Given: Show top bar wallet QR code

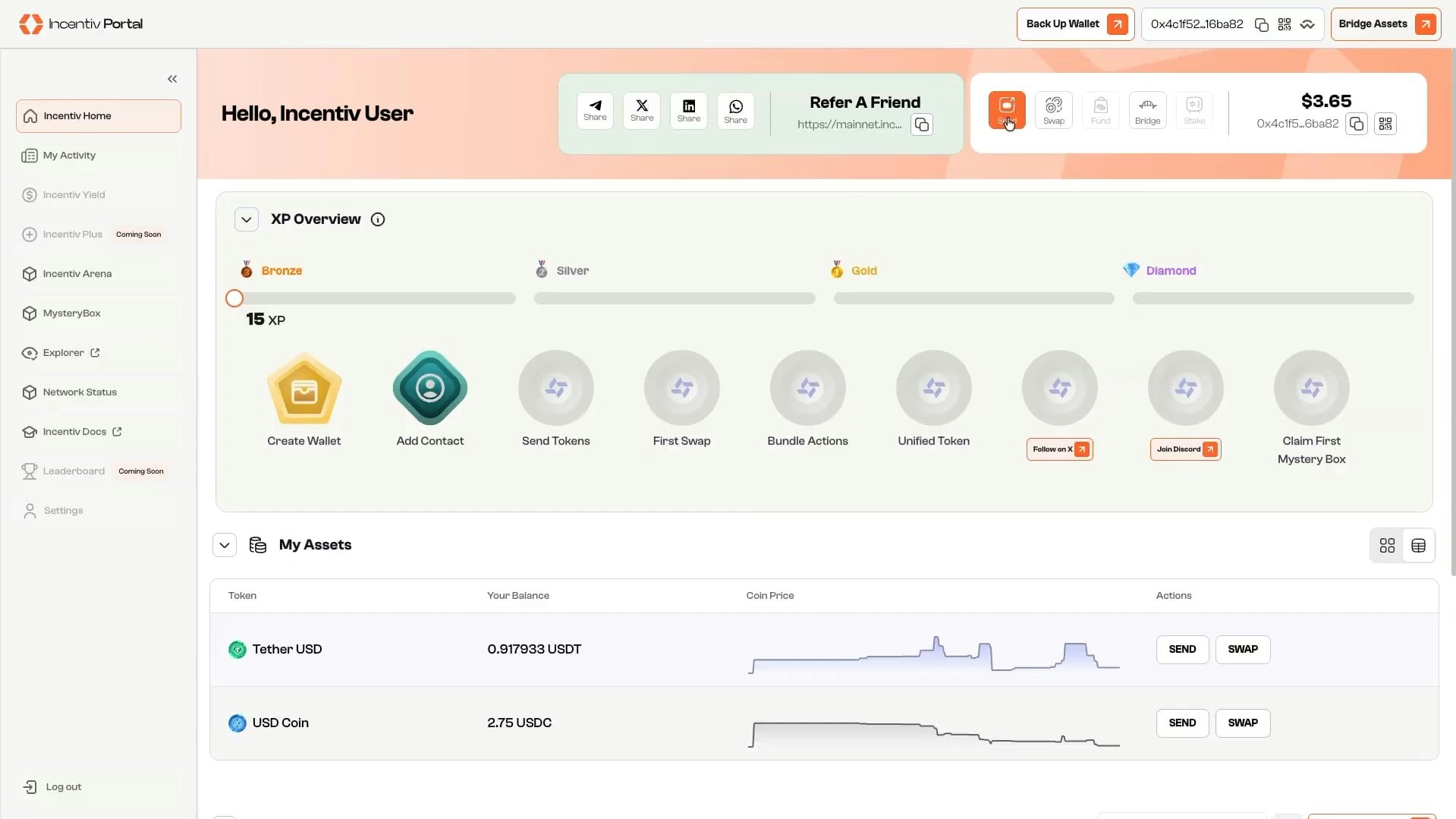Looking at the screenshot, I should [x=1284, y=24].
